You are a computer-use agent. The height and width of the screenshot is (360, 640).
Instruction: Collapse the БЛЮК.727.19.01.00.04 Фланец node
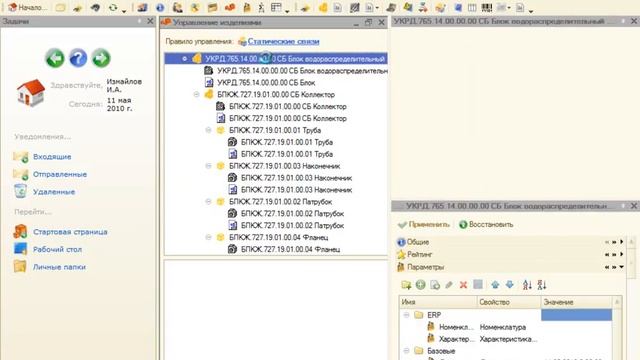208,237
